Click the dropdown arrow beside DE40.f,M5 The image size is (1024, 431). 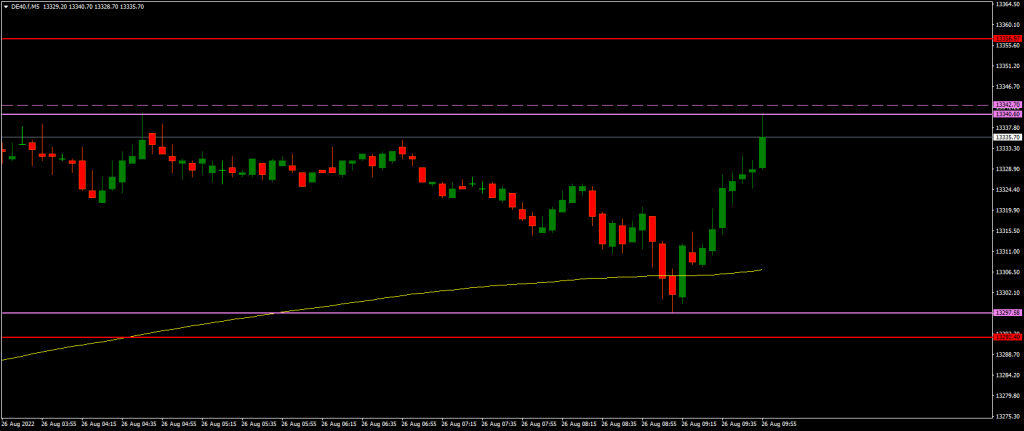coord(5,6)
